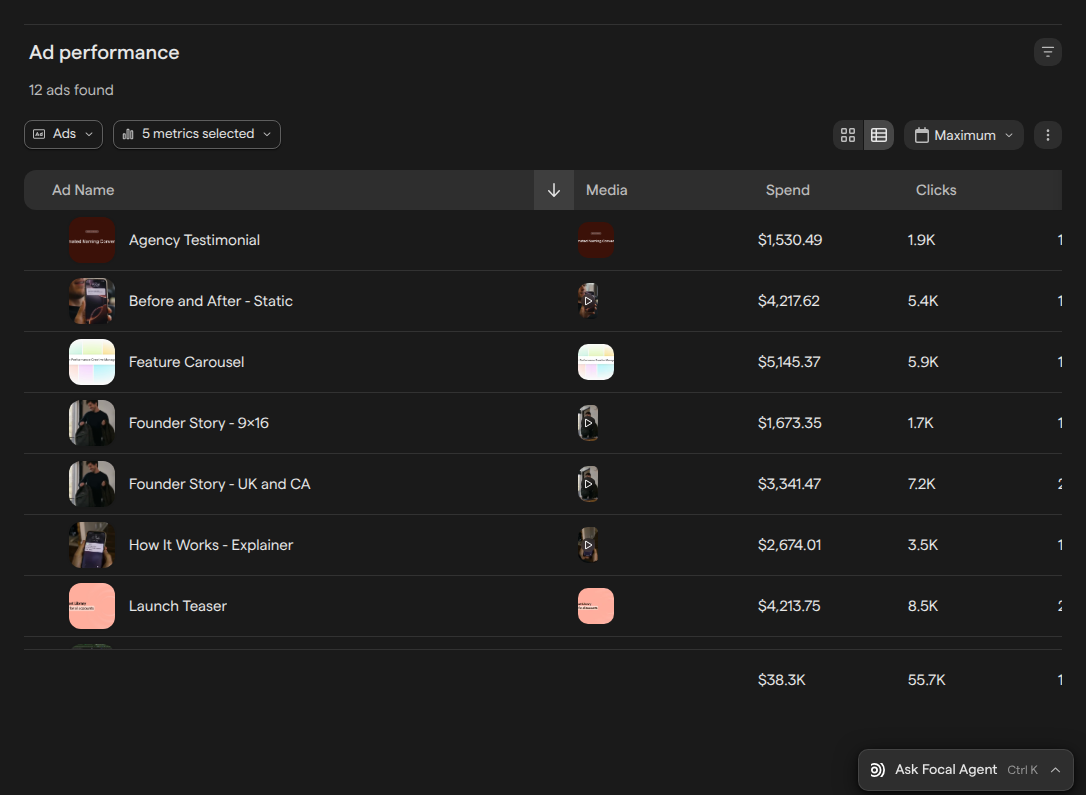Open How It Works - Explainer thumbnail
1086x795 pixels.
click(92, 545)
